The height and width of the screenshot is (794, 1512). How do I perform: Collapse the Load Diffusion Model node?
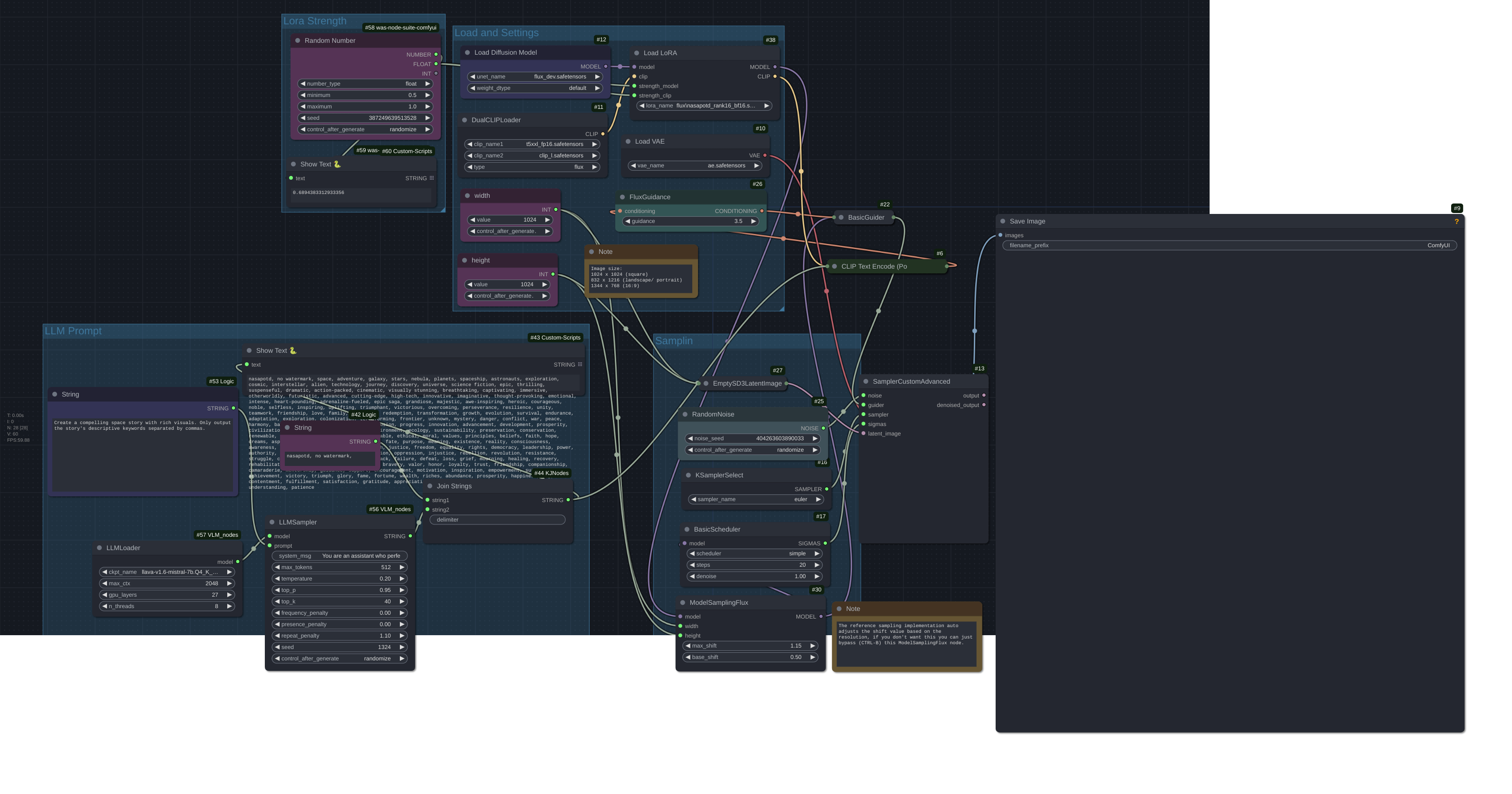[x=467, y=53]
